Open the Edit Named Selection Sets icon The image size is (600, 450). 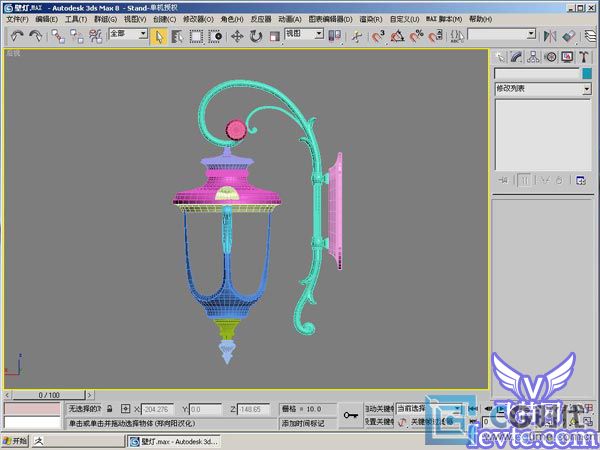[x=457, y=36]
